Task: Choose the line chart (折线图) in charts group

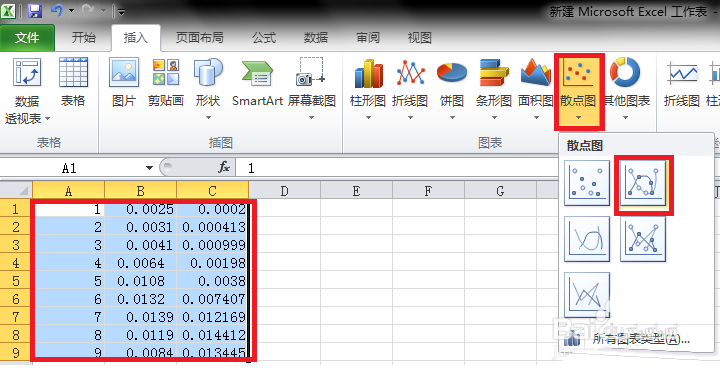Action: 410,90
